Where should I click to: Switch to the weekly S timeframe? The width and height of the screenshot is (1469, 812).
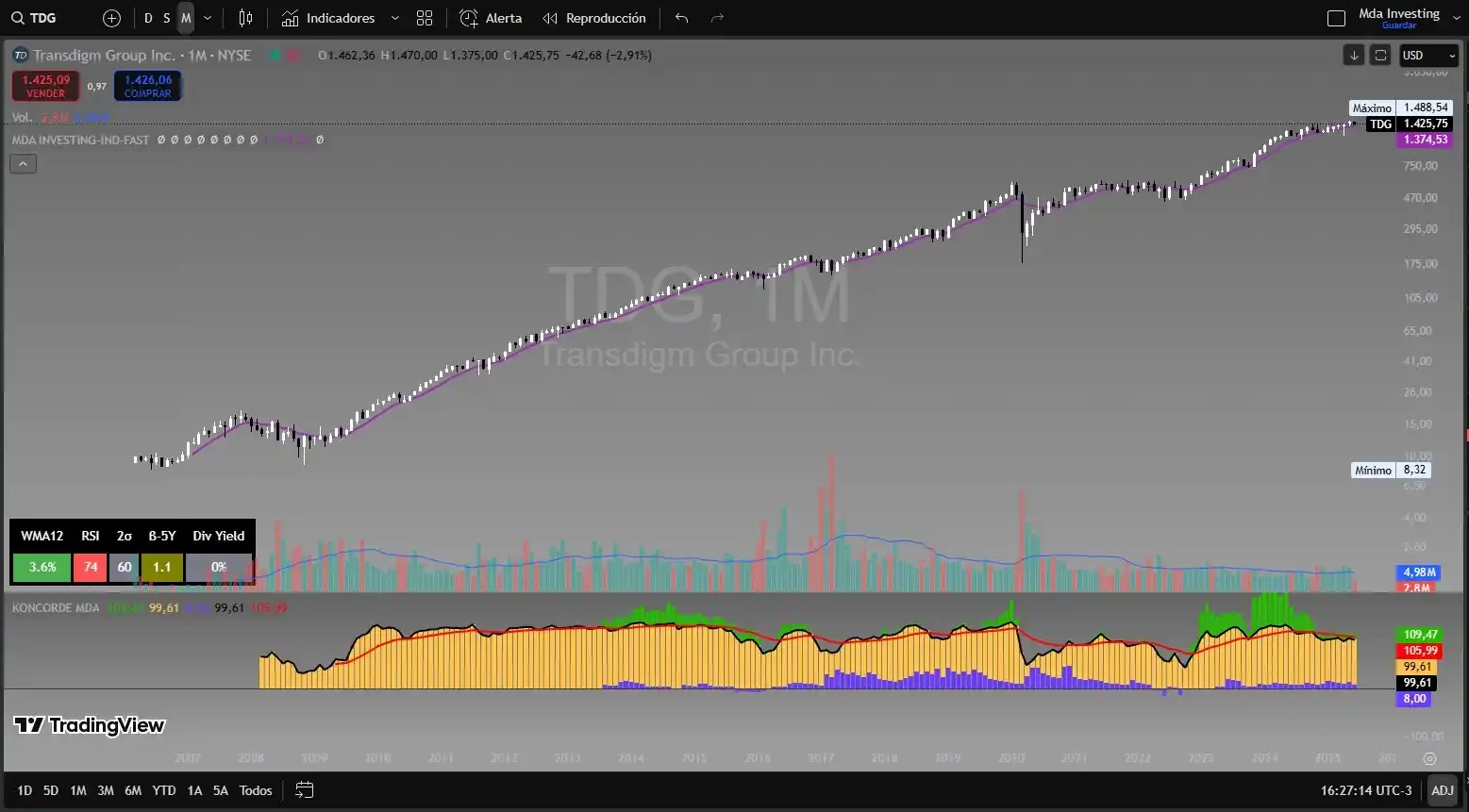click(167, 18)
